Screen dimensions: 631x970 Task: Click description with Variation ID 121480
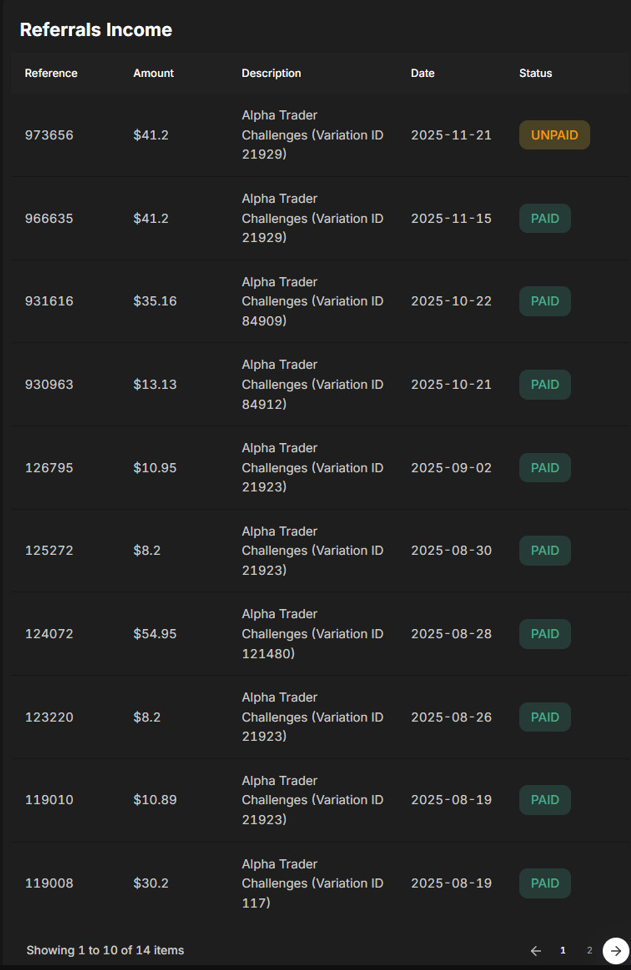(x=312, y=634)
